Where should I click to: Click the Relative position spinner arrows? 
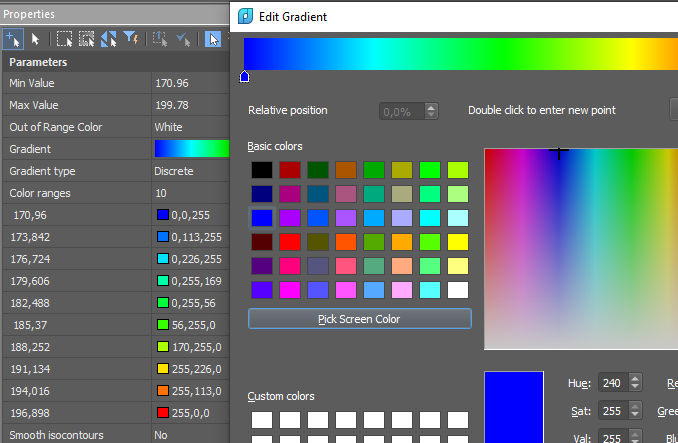click(x=431, y=111)
